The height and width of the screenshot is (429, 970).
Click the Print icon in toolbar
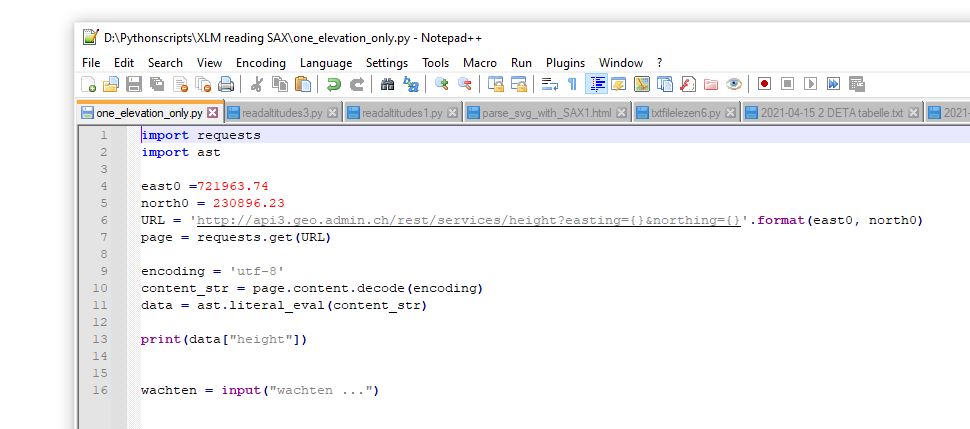pos(227,85)
